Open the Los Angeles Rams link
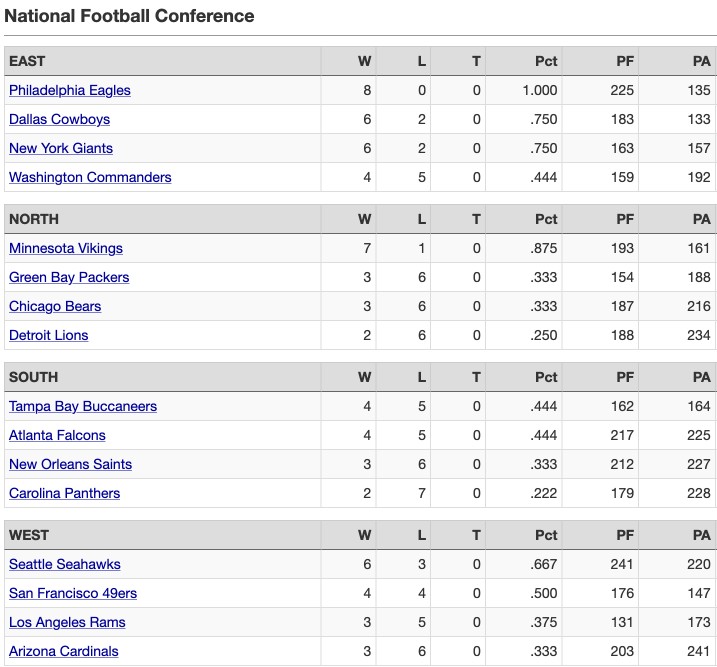Image resolution: width=717 pixels, height=667 pixels. coord(67,622)
